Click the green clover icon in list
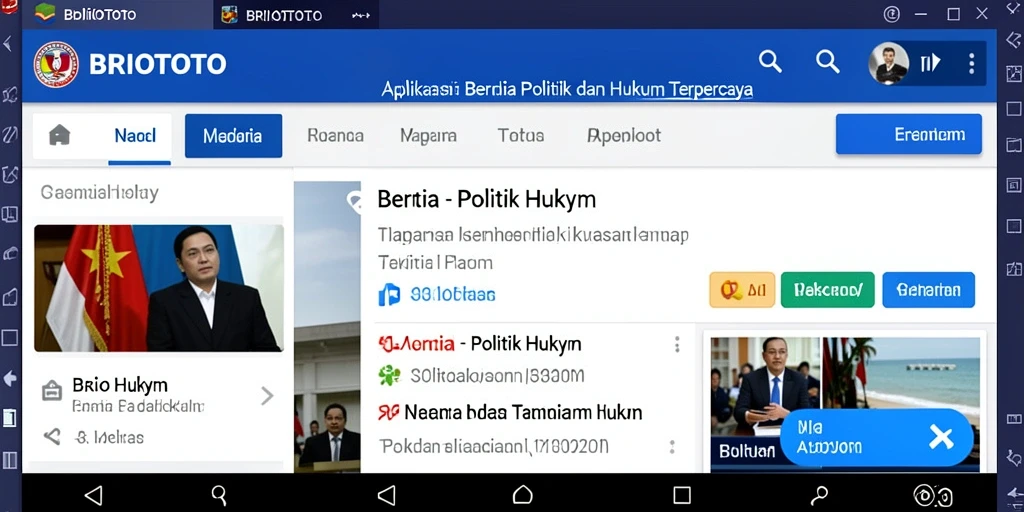 click(389, 376)
